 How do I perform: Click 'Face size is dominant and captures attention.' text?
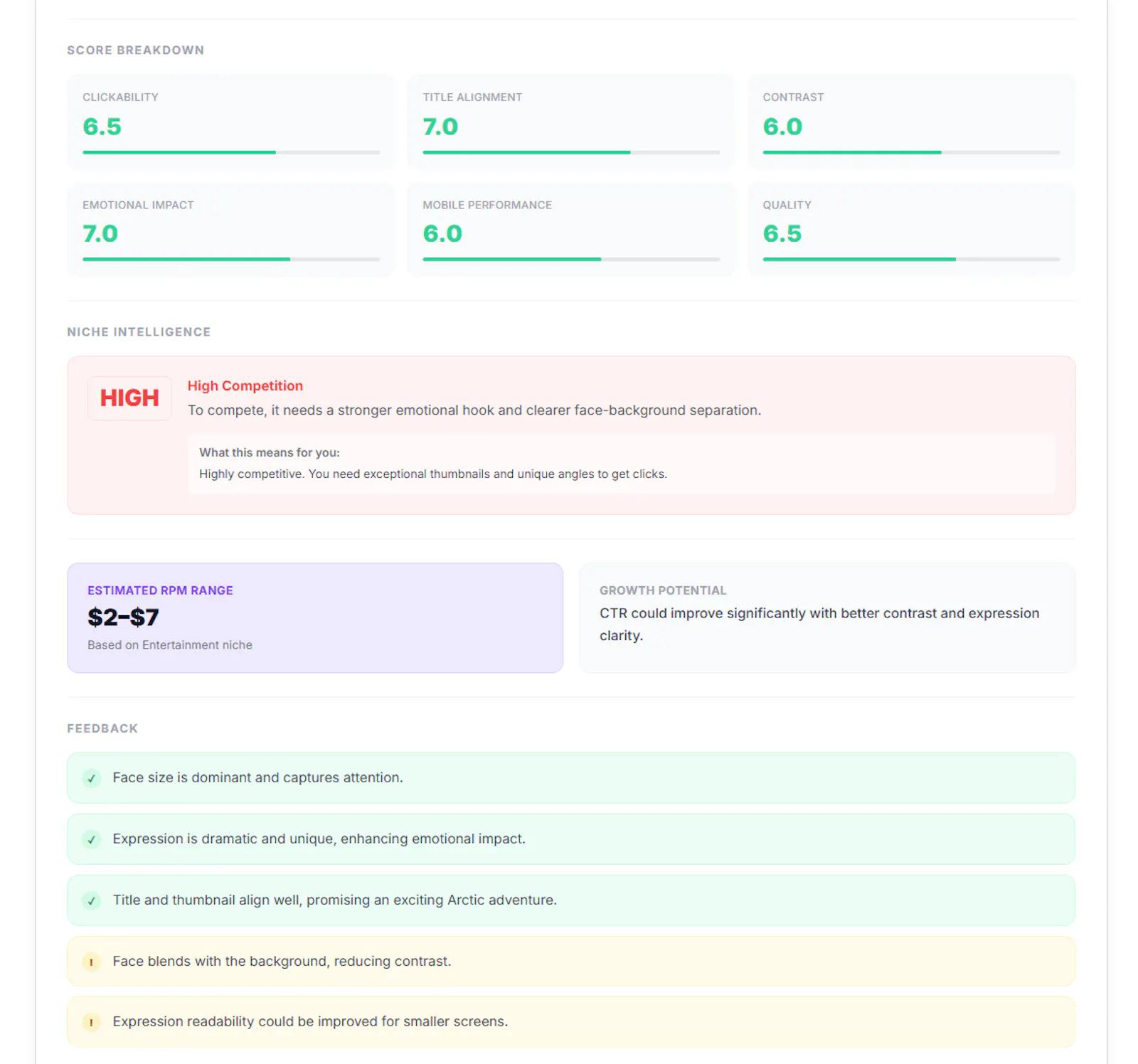(x=257, y=778)
